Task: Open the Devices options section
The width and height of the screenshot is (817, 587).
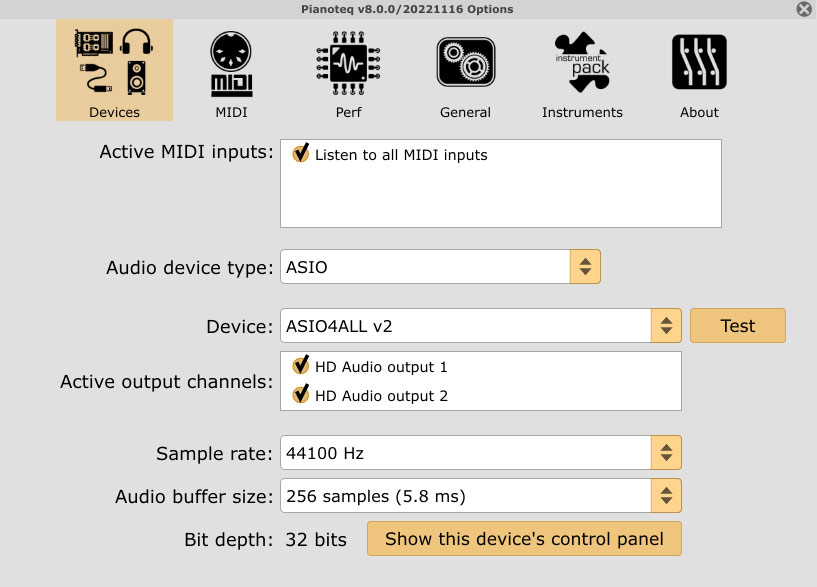Action: pyautogui.click(x=114, y=70)
